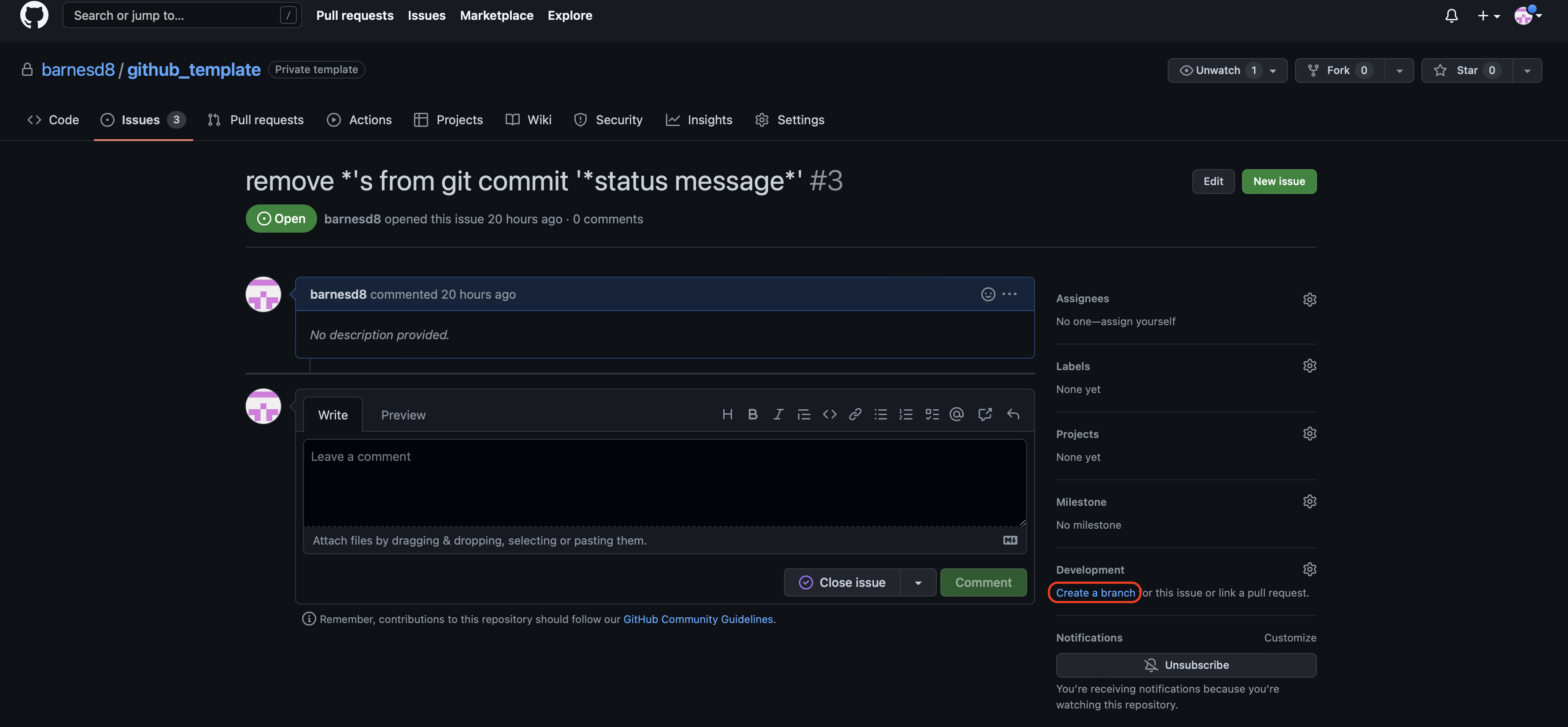Image resolution: width=1568 pixels, height=727 pixels.
Task: Open global Pull requests in top bar
Action: [355, 16]
